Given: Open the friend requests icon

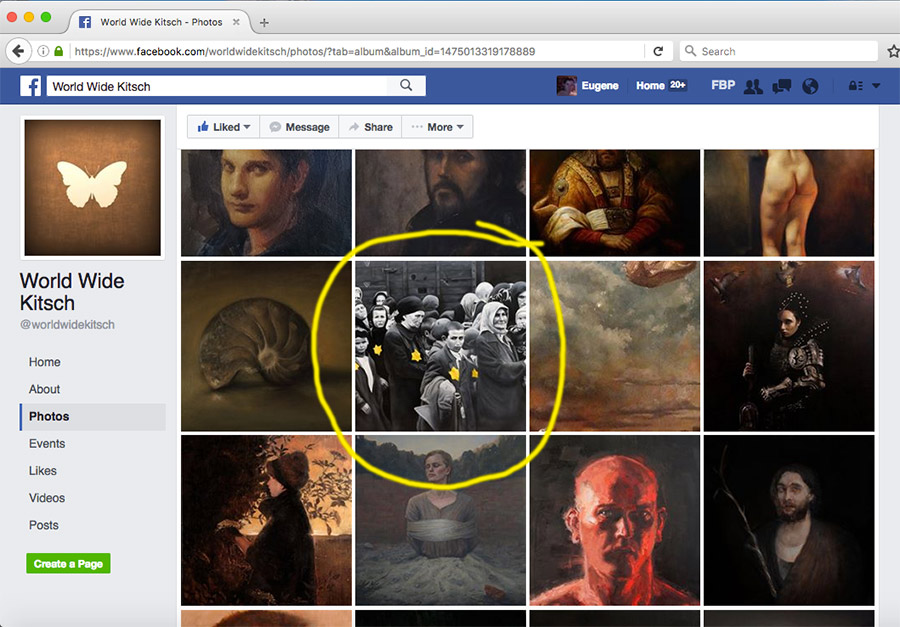Looking at the screenshot, I should pos(753,86).
